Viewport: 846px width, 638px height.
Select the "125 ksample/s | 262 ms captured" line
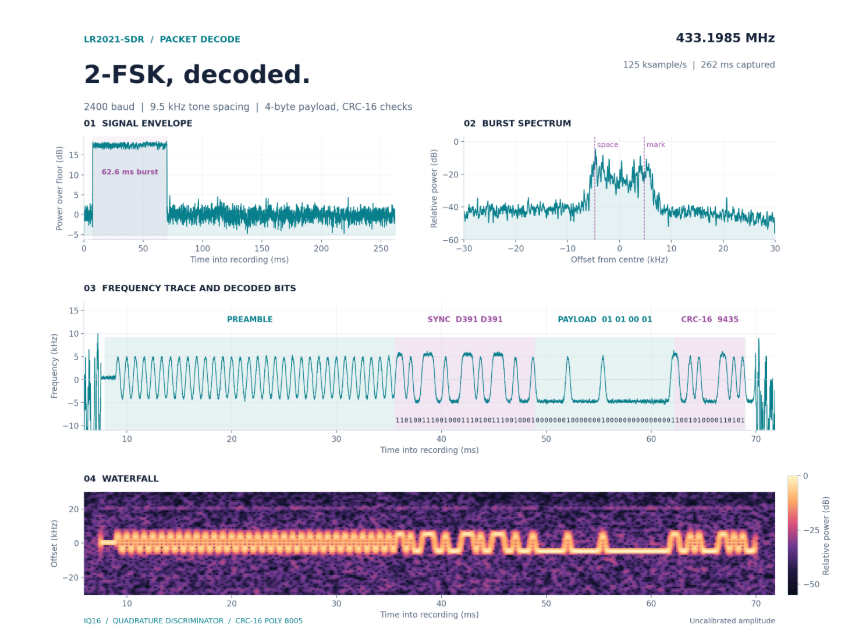click(699, 65)
